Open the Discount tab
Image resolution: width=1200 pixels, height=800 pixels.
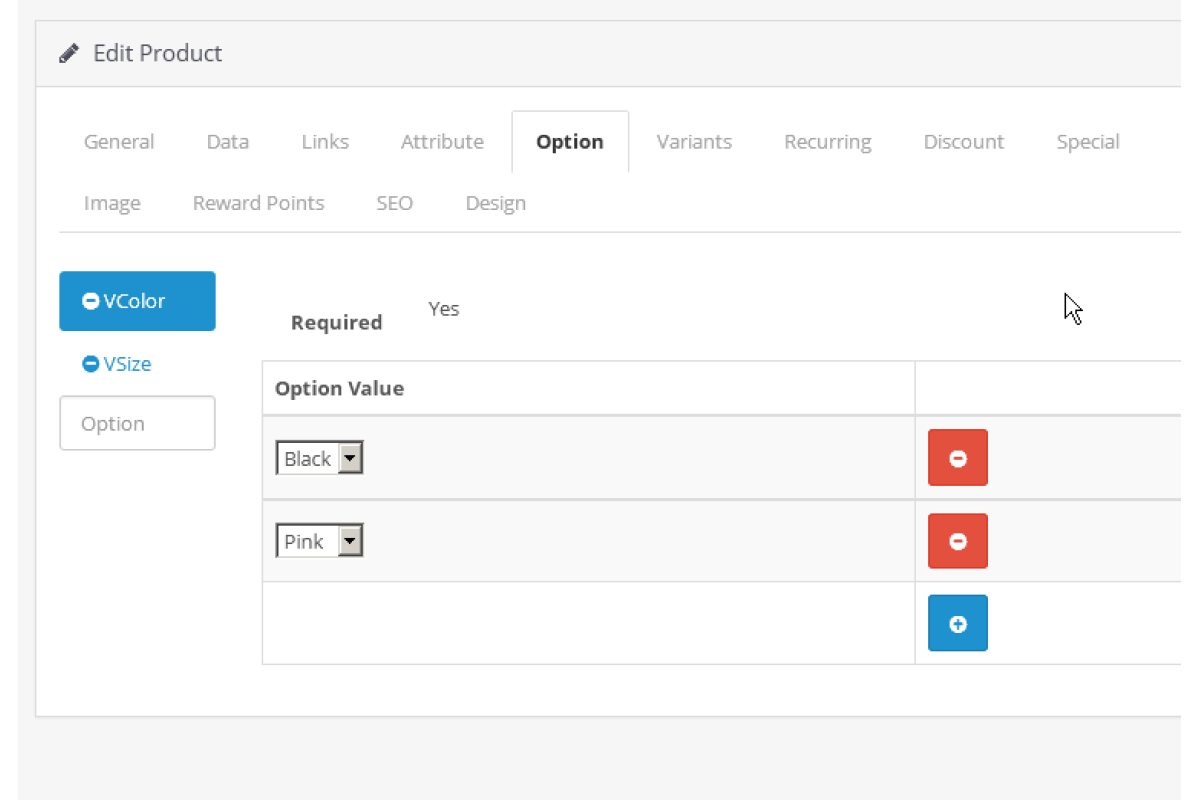click(963, 142)
